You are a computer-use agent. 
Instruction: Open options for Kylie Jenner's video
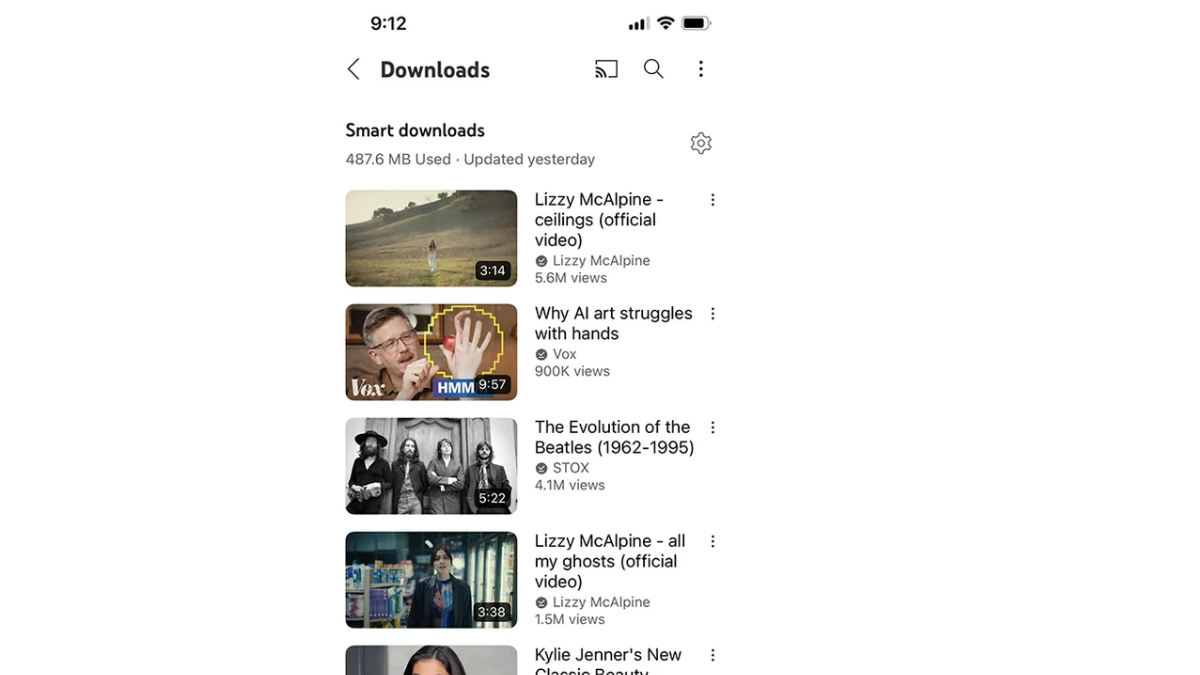(x=712, y=655)
